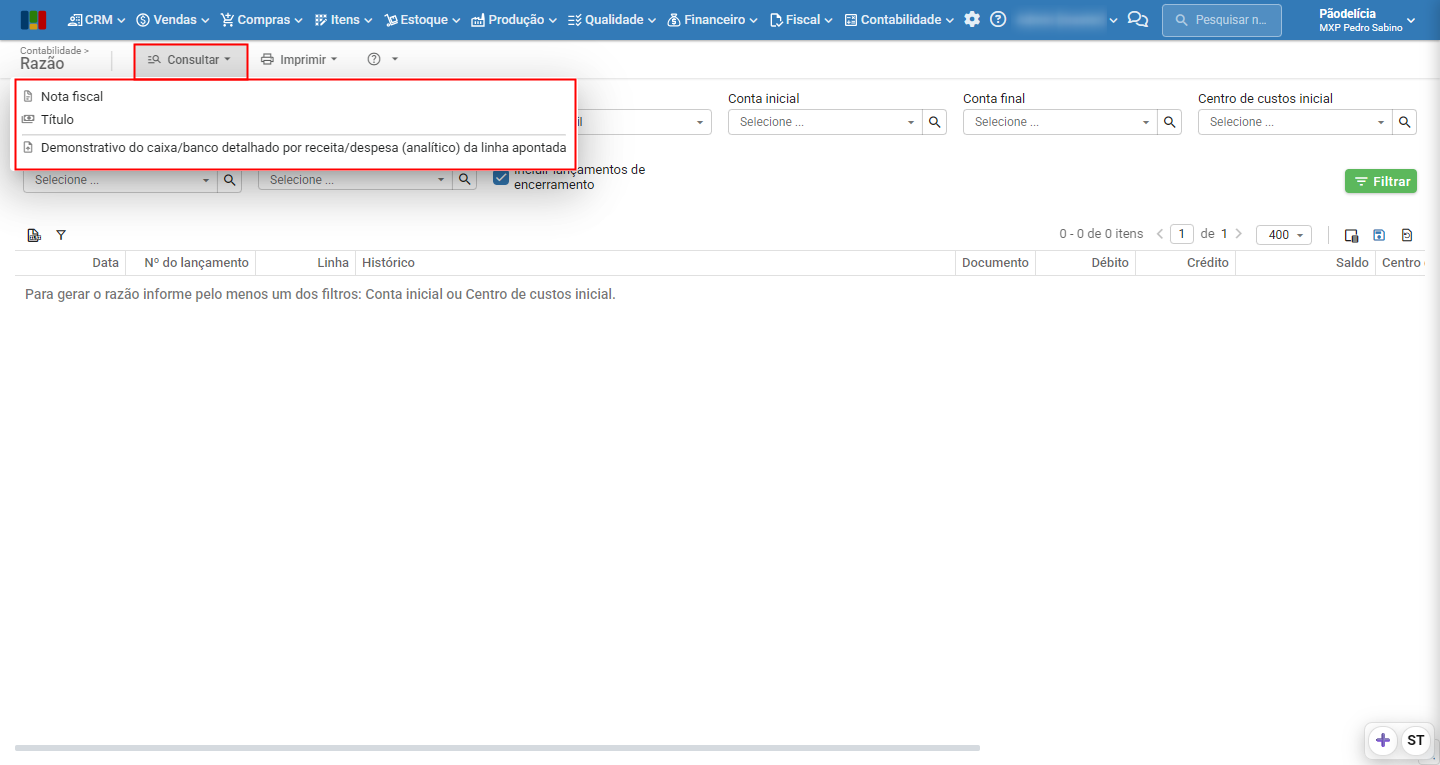The image size is (1440, 765).
Task: Open the settings gear in the top bar
Action: pyautogui.click(x=972, y=20)
